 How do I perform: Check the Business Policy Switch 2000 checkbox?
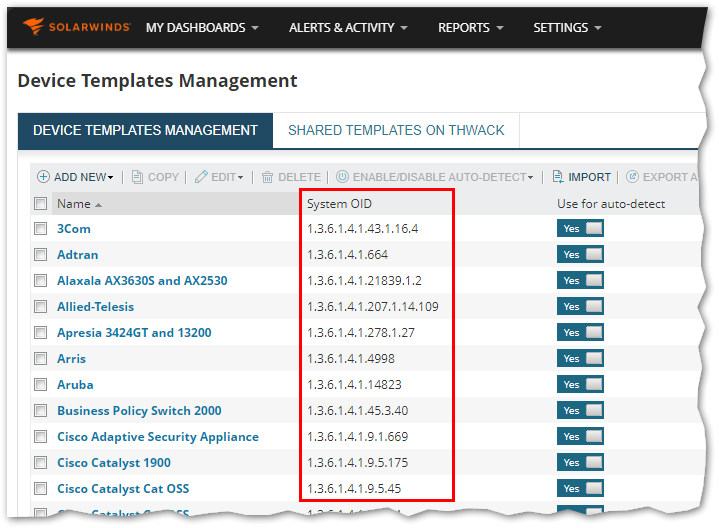(41, 411)
